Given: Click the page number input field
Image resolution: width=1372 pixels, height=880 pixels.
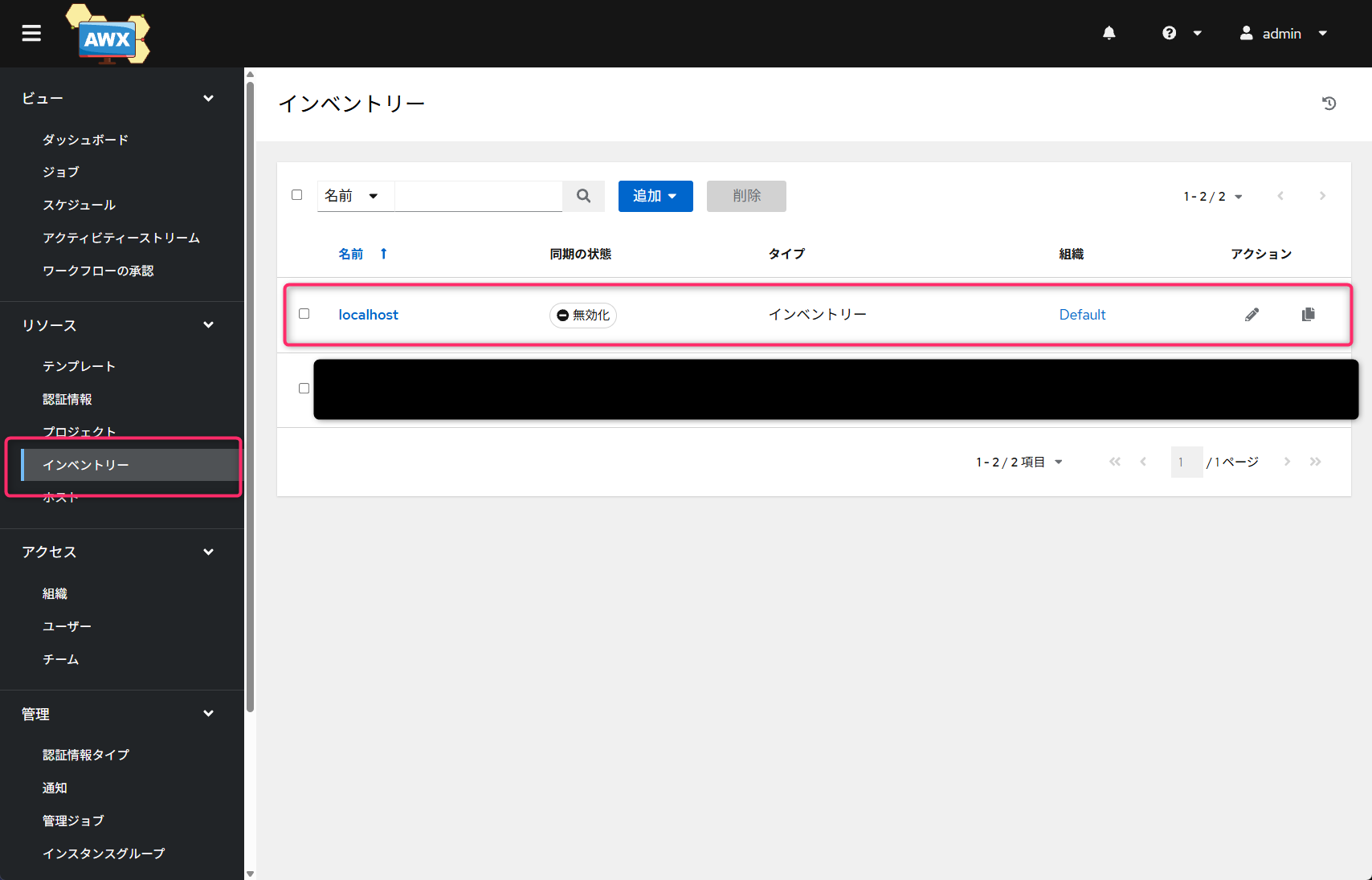Looking at the screenshot, I should pos(1186,462).
